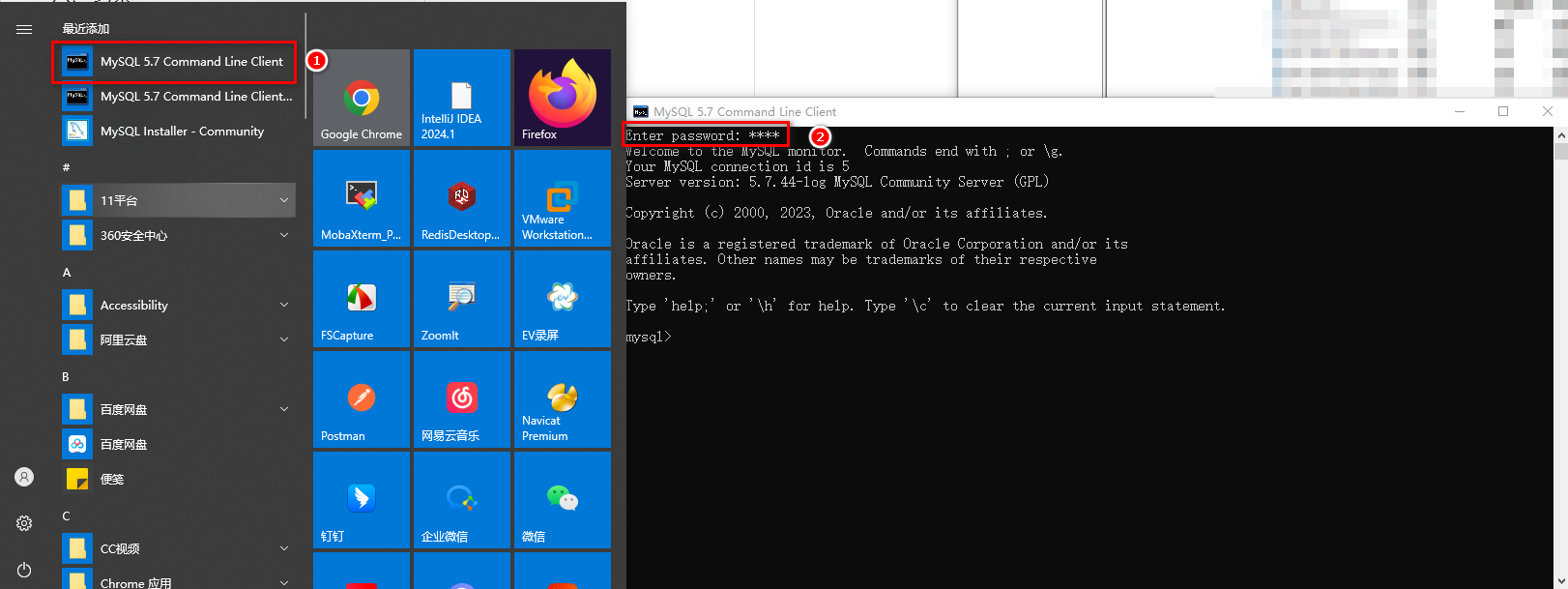Image resolution: width=1568 pixels, height=589 pixels.
Task: Minimize MySQL Command Line Client window
Action: (x=1460, y=112)
